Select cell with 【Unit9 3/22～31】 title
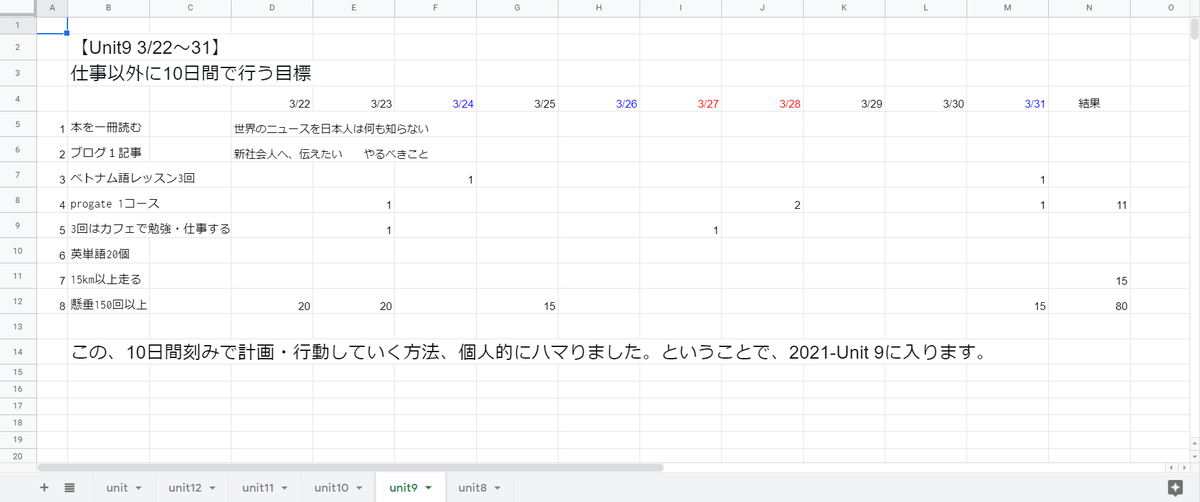This screenshot has height=502, width=1200. pyautogui.click(x=148, y=47)
